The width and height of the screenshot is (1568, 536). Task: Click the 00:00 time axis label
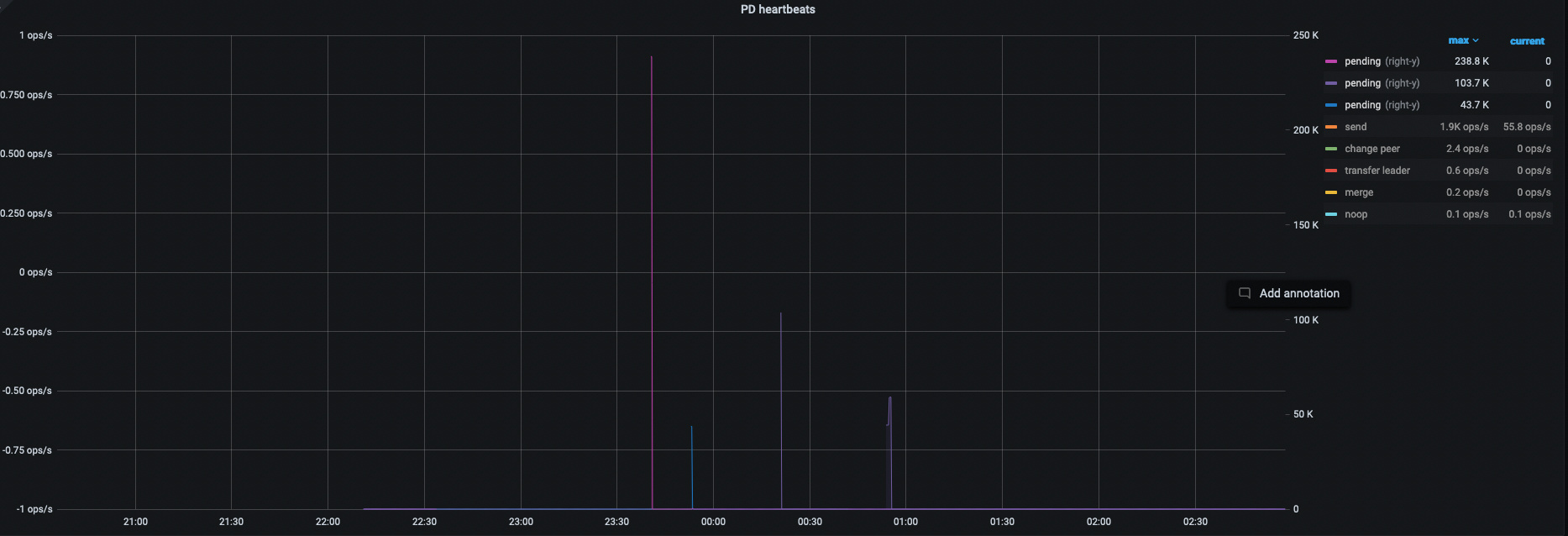coord(713,522)
